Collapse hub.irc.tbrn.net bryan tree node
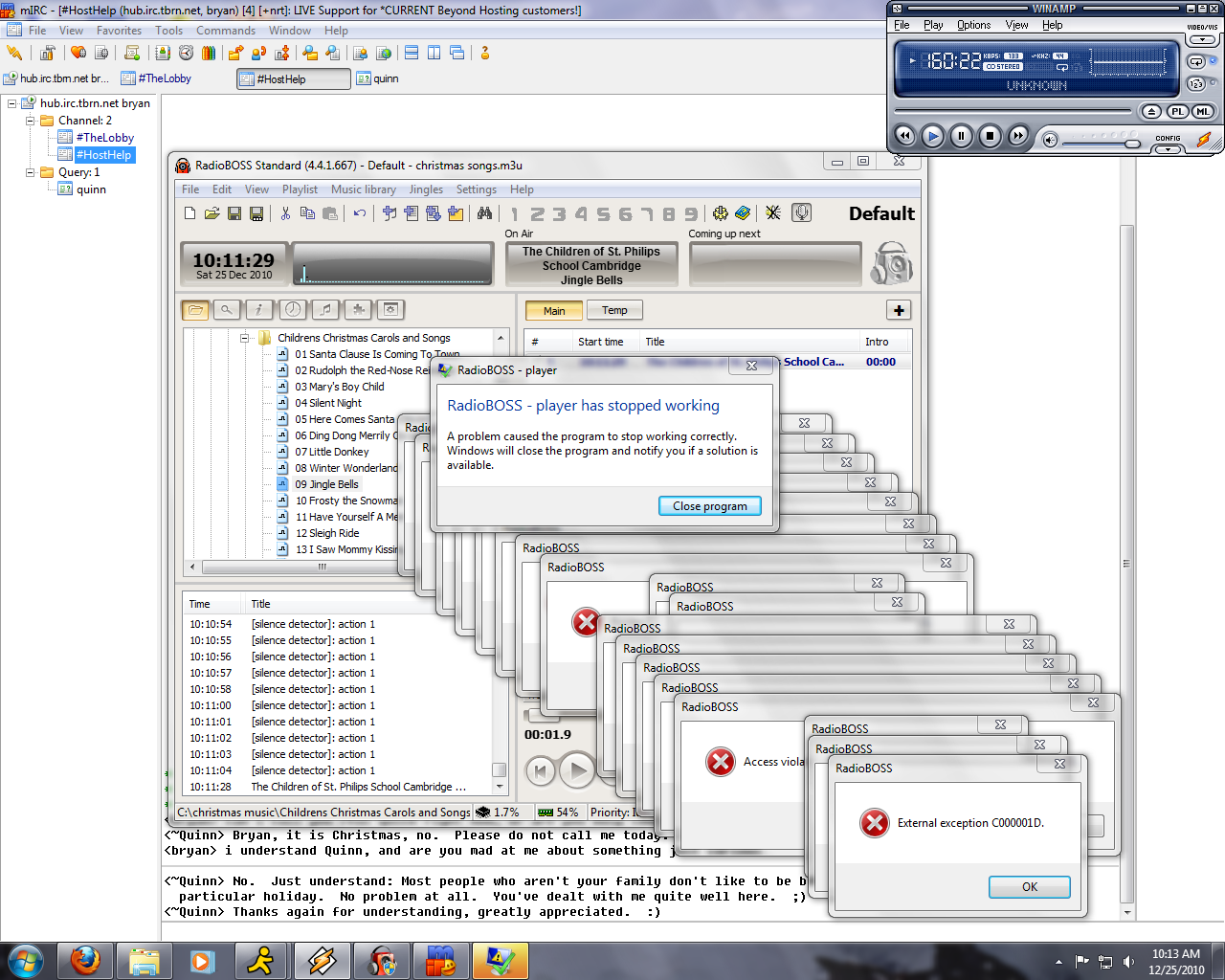The image size is (1225, 980). [12, 103]
